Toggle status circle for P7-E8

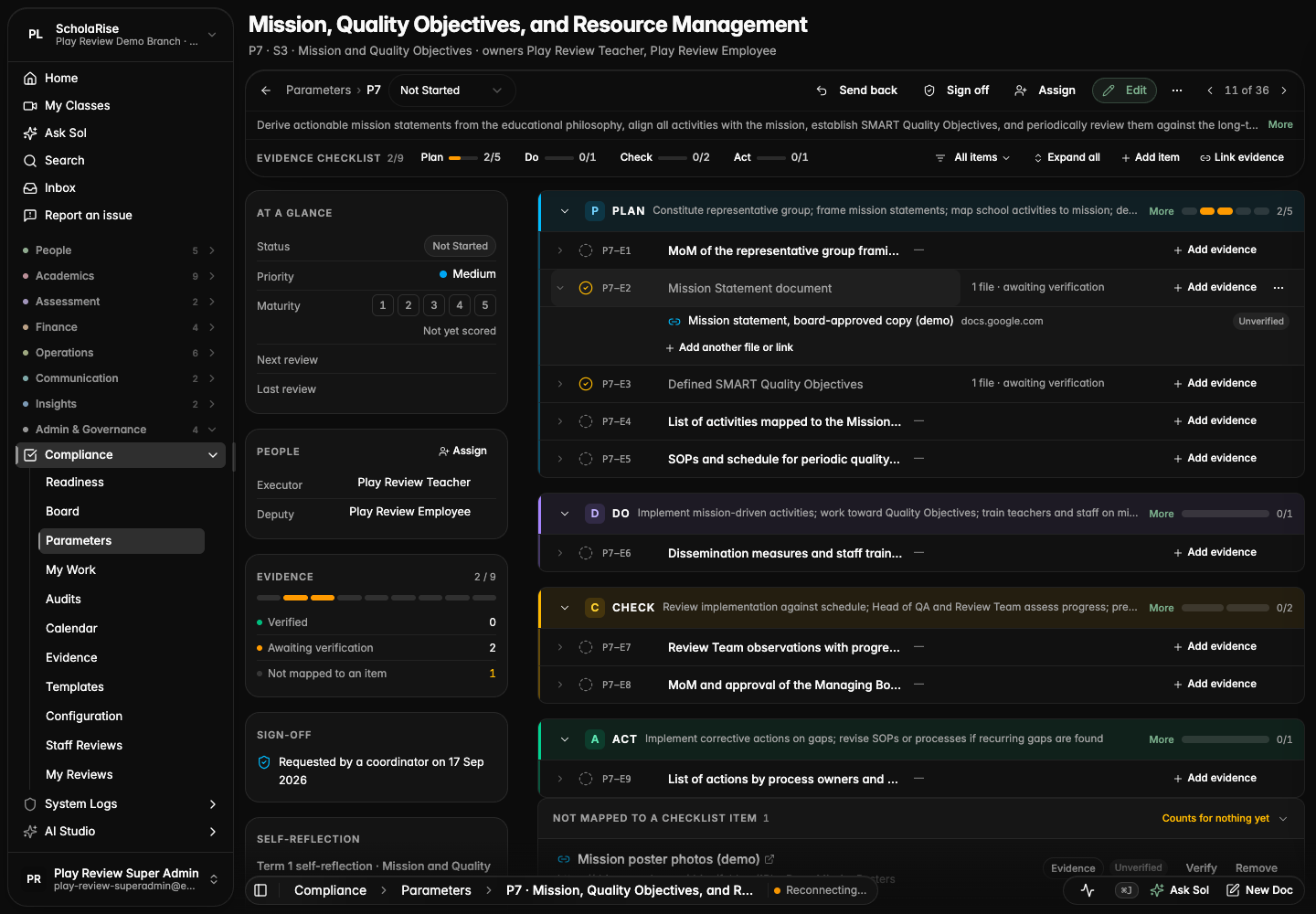coord(586,685)
